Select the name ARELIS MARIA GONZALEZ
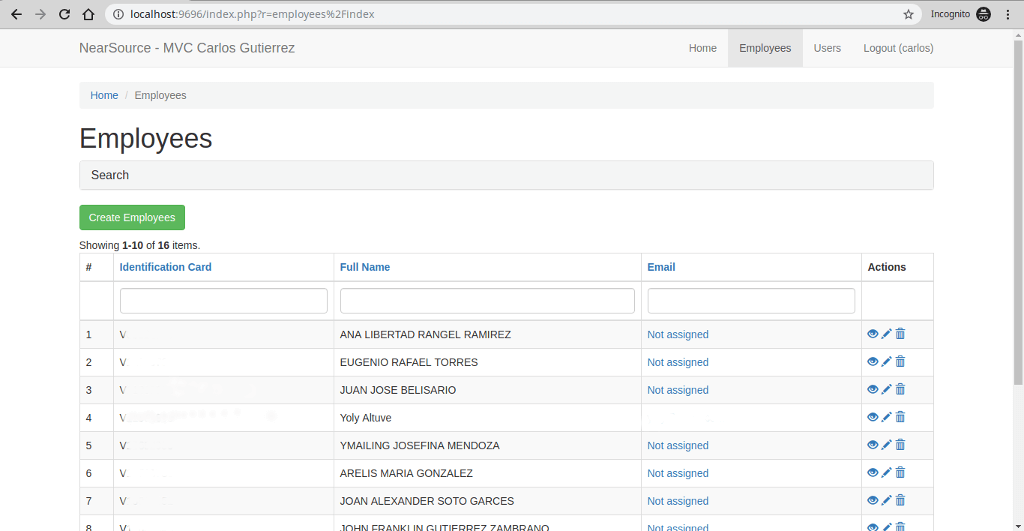The height and width of the screenshot is (531, 1024). [x=406, y=474]
